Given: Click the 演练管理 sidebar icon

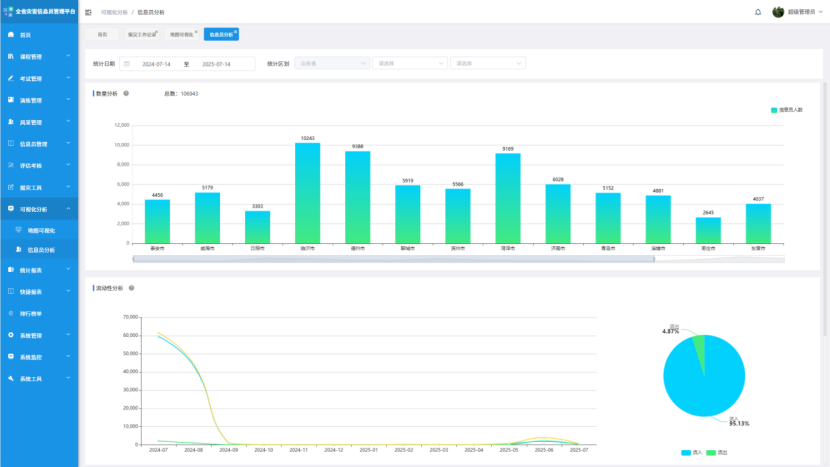Looking at the screenshot, I should (11, 100).
